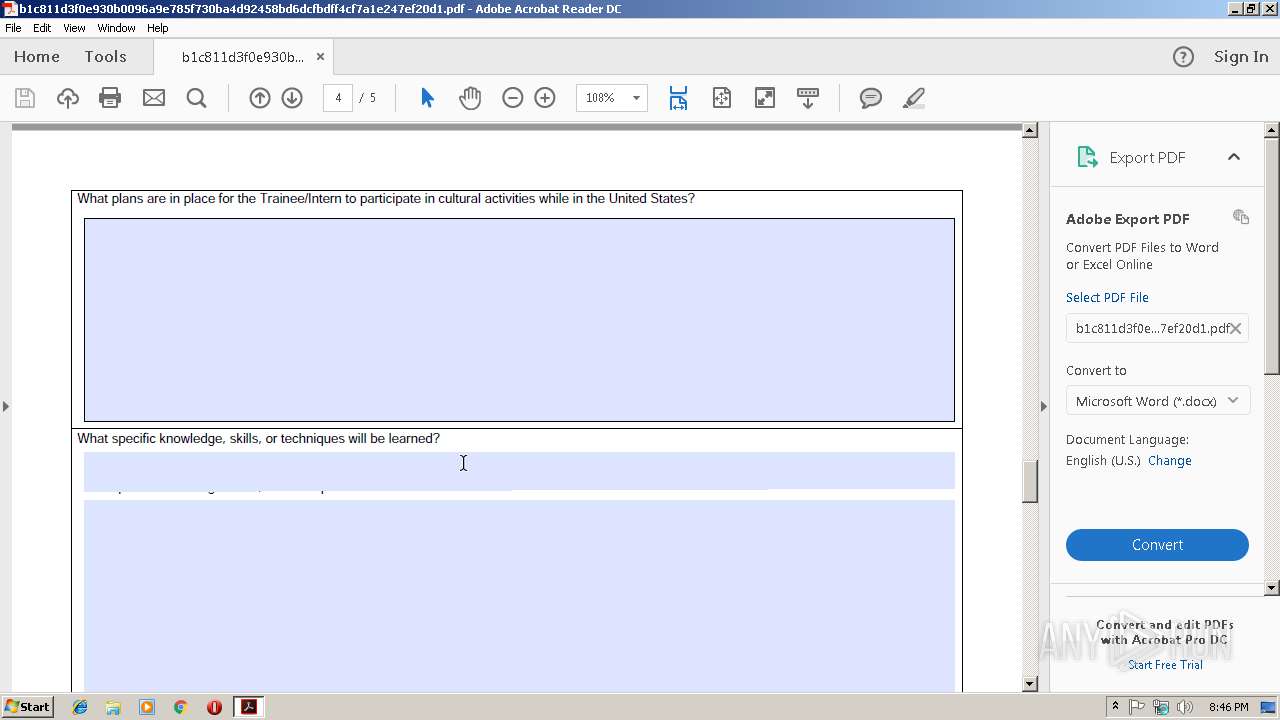Switch to the Home tab
1280x720 pixels.
point(37,57)
